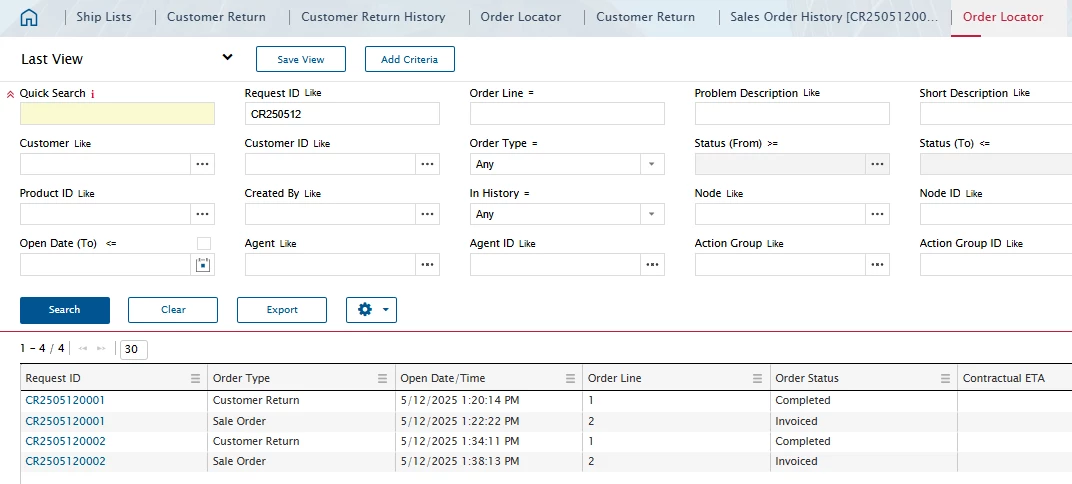Open first CR2505120001 request link

click(x=66, y=401)
